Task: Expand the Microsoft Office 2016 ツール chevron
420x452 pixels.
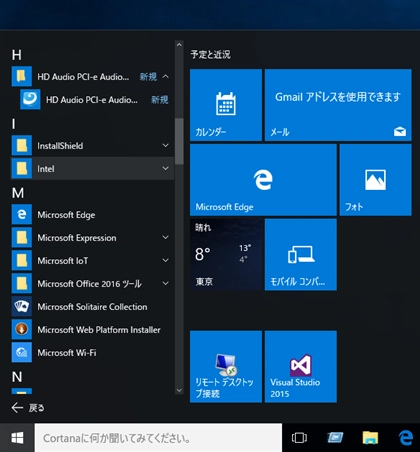Action: (165, 283)
